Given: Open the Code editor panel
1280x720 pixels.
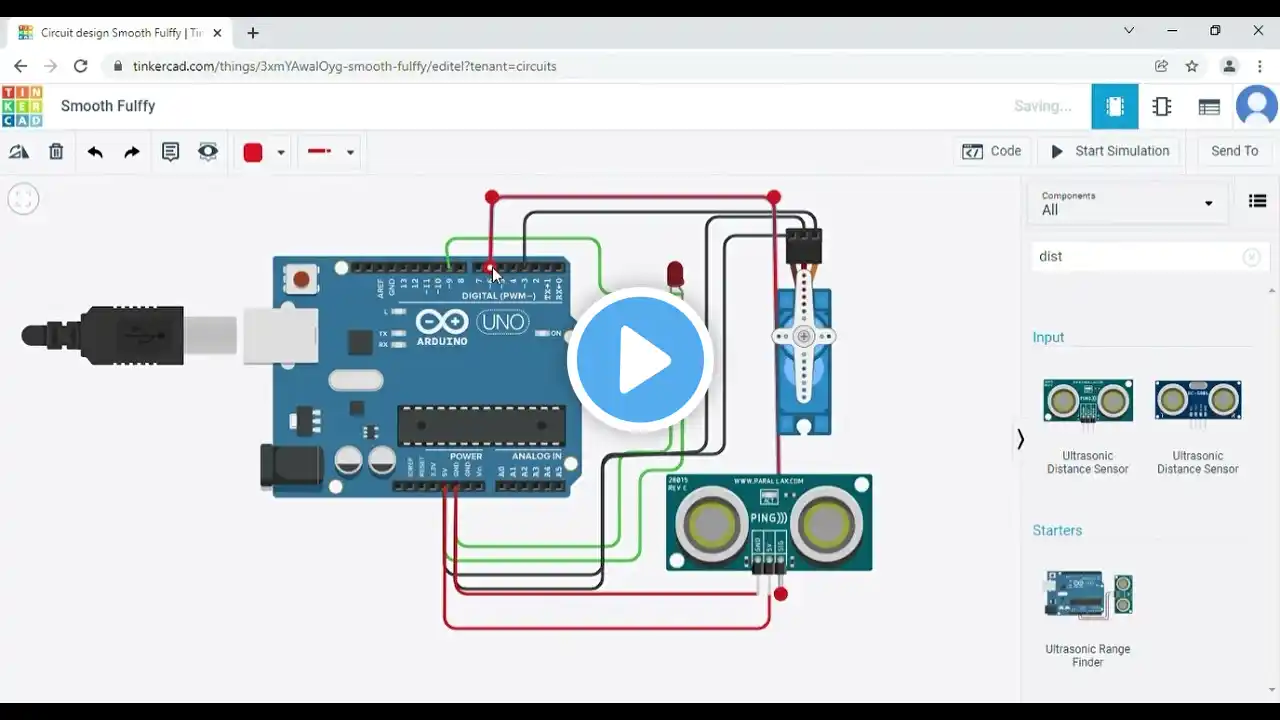Looking at the screenshot, I should 992,151.
